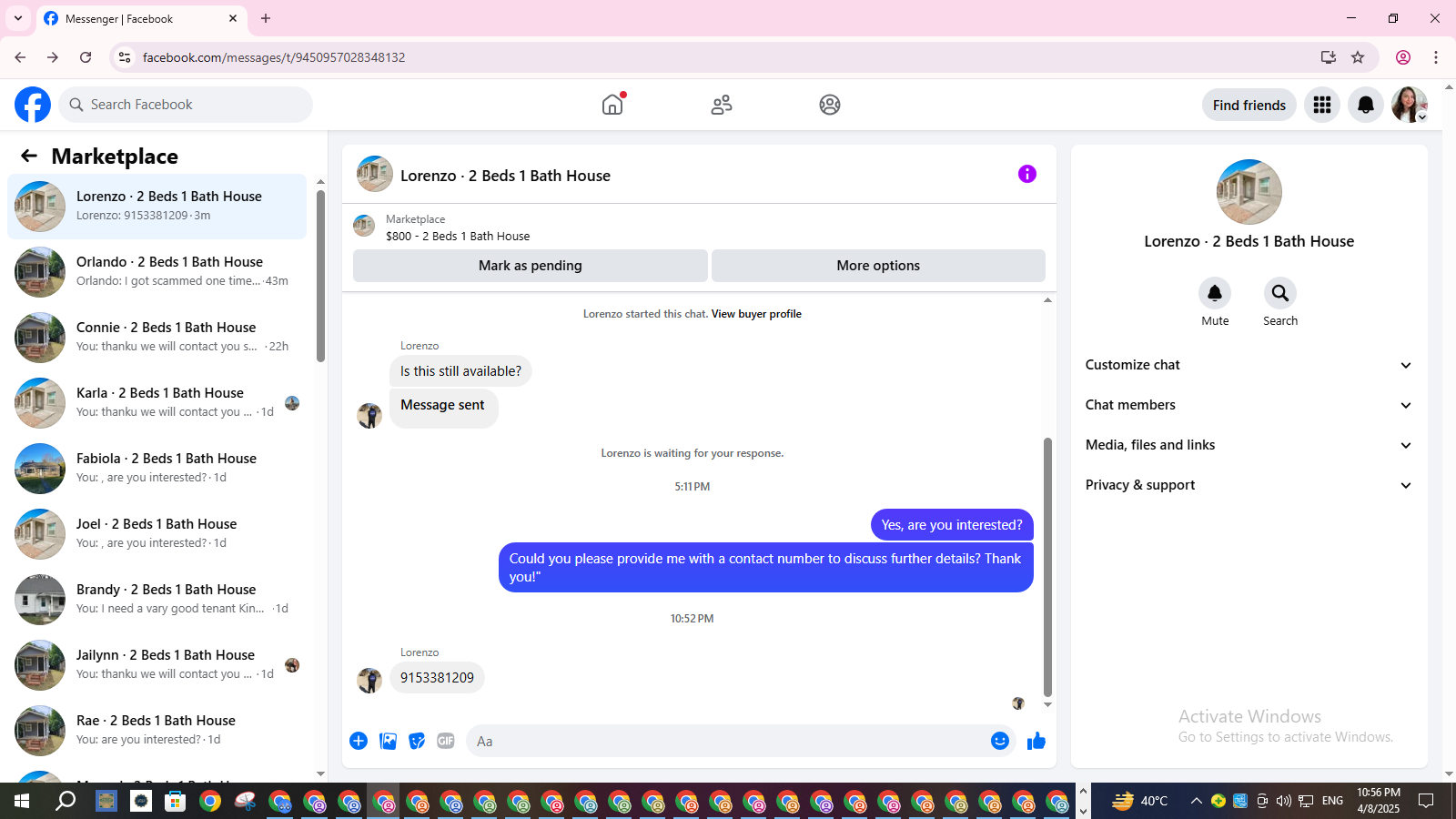Go back using the Marketplace back arrow
Screen dimensions: 1456x819
[x=29, y=157]
